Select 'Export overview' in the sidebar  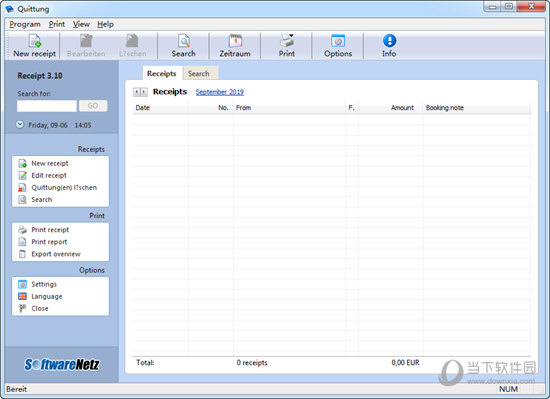point(56,254)
